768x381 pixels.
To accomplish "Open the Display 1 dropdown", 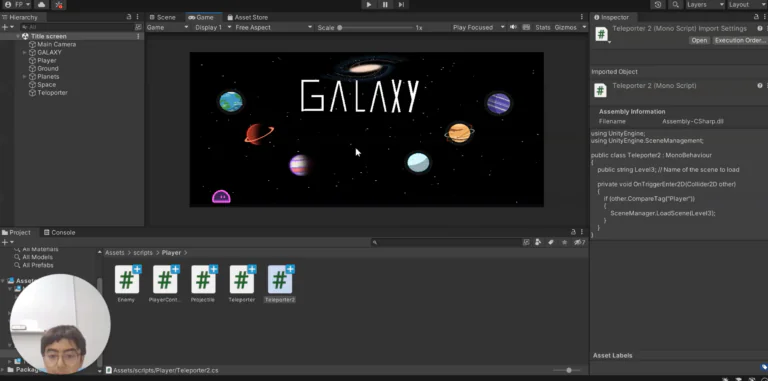I will pos(213,27).
